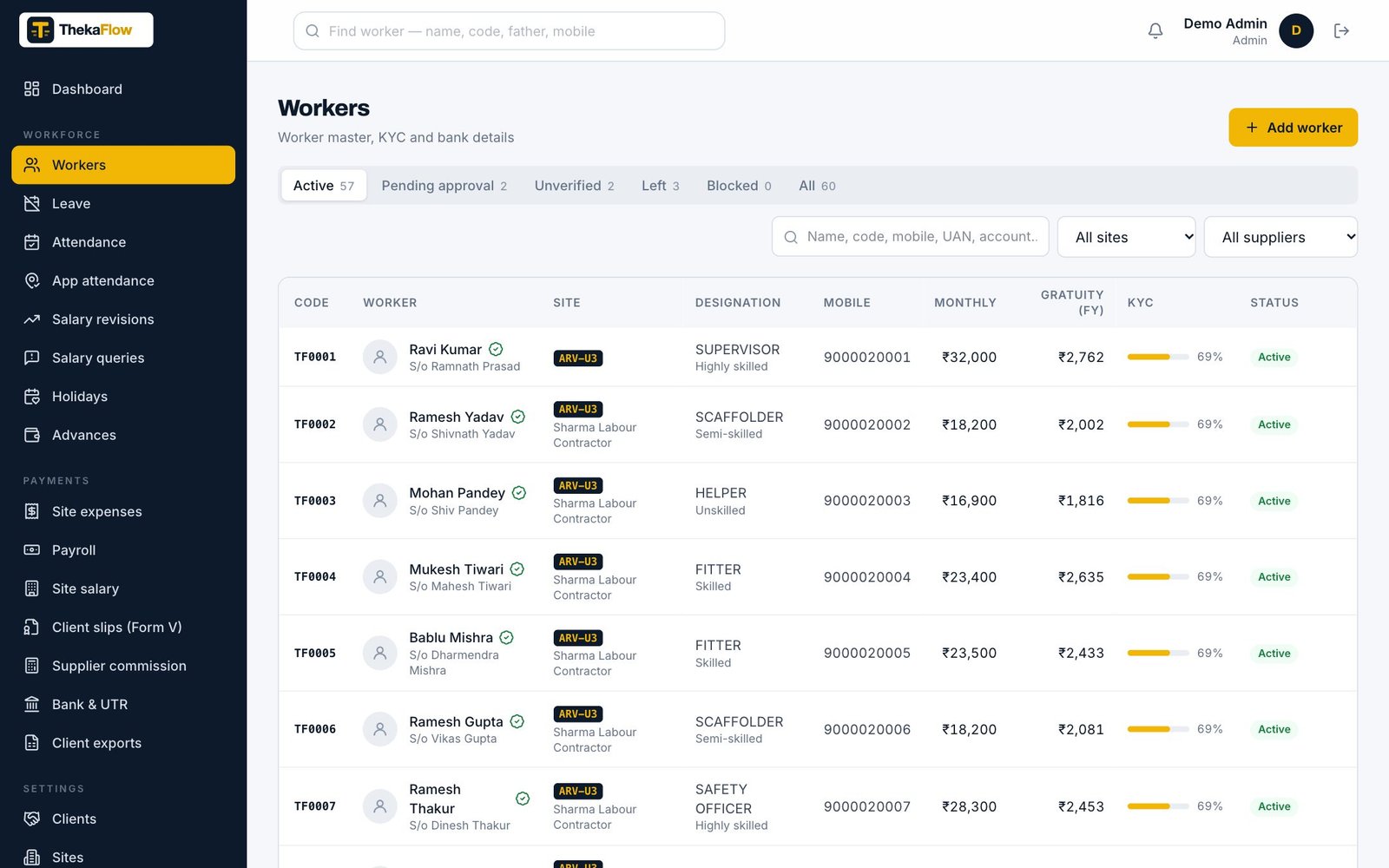Open Site expenses page
The image size is (1389, 868).
click(123, 511)
